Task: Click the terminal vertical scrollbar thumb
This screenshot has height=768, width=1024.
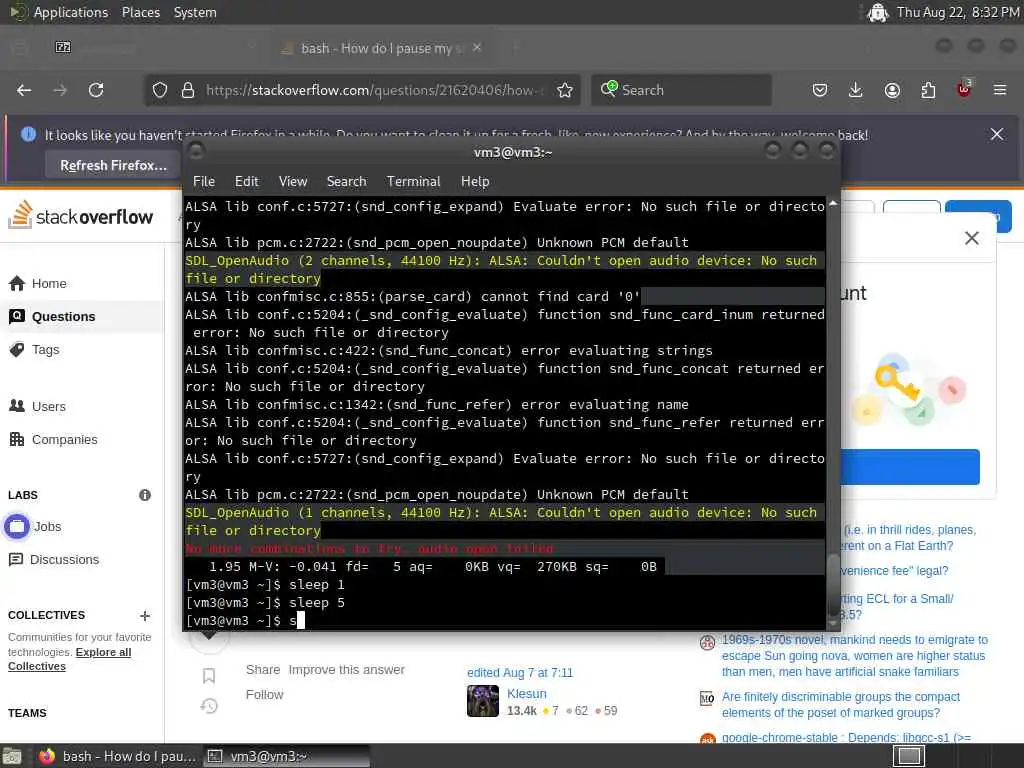Action: 833,584
